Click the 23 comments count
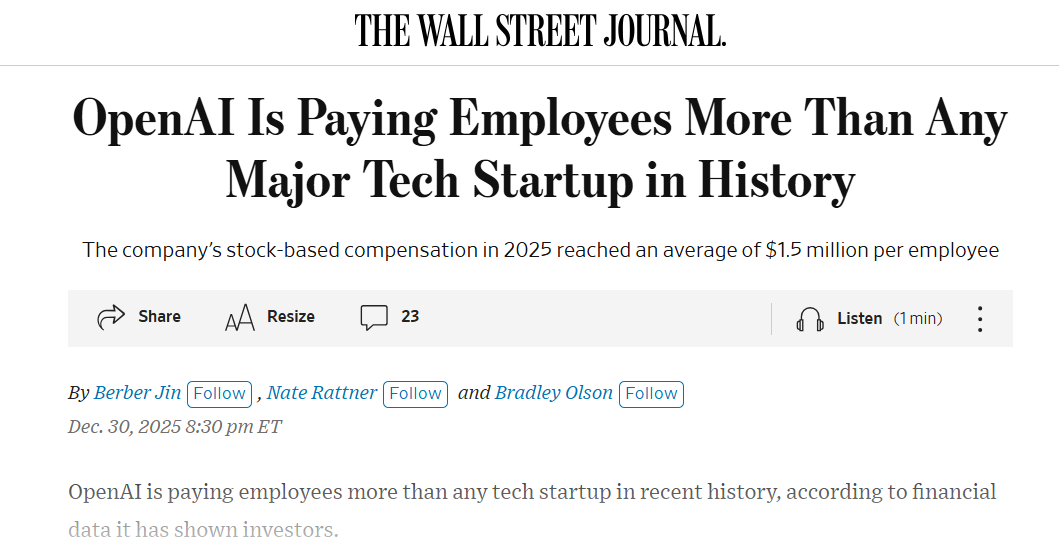 pos(410,317)
